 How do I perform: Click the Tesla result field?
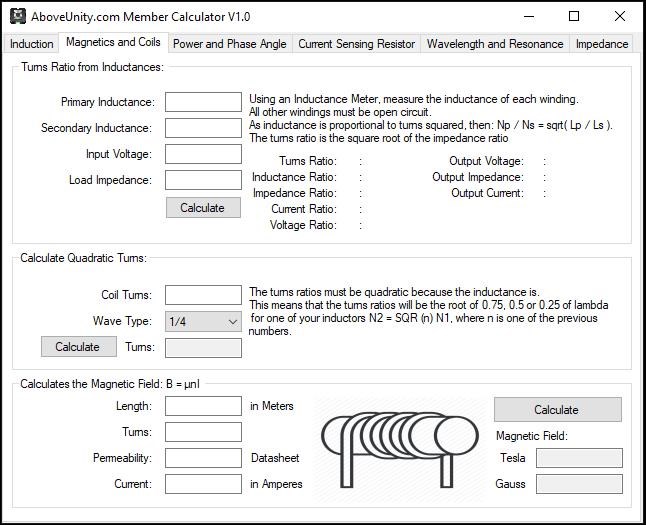pos(579,458)
